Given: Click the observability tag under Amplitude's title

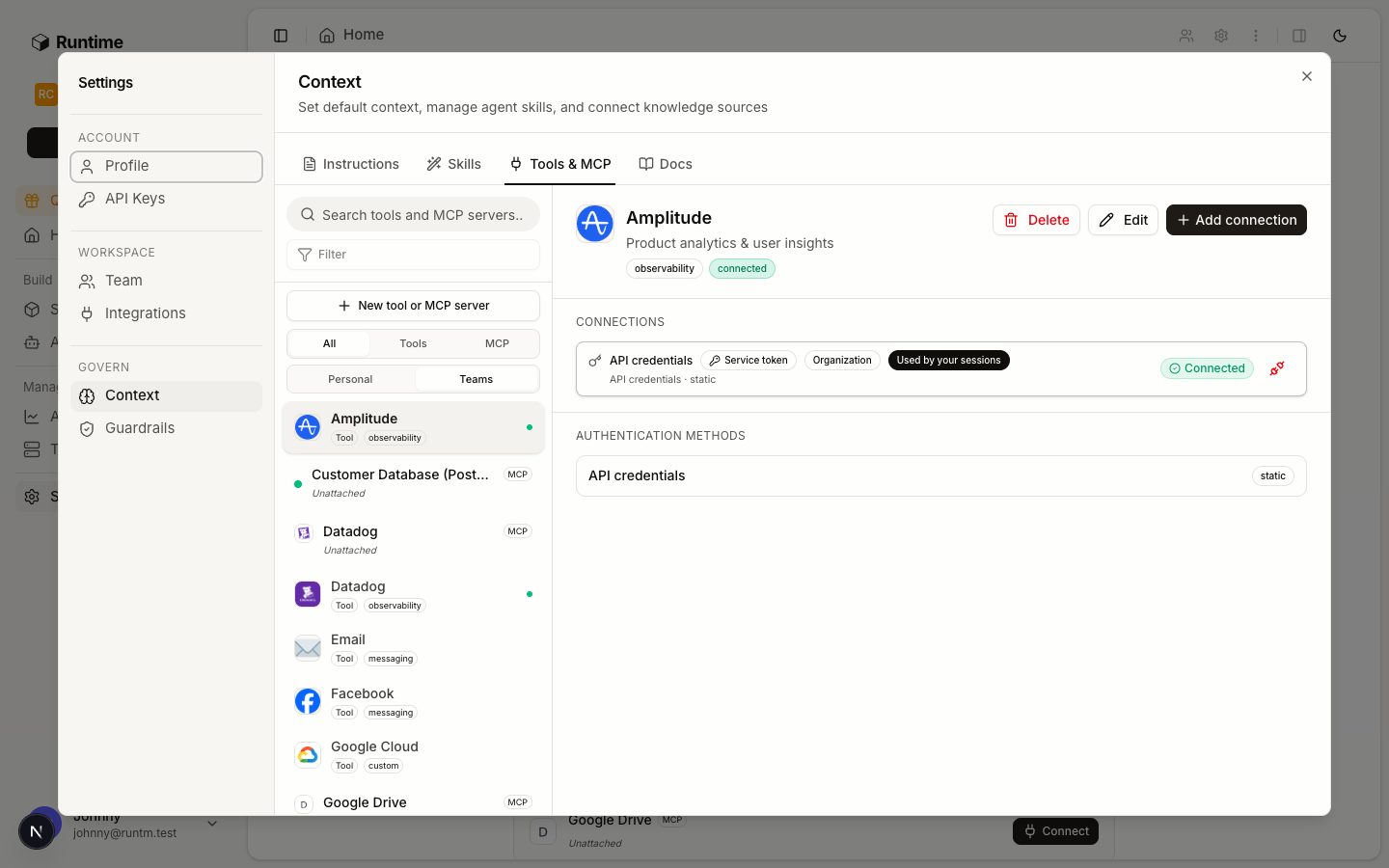Looking at the screenshot, I should tap(665, 269).
